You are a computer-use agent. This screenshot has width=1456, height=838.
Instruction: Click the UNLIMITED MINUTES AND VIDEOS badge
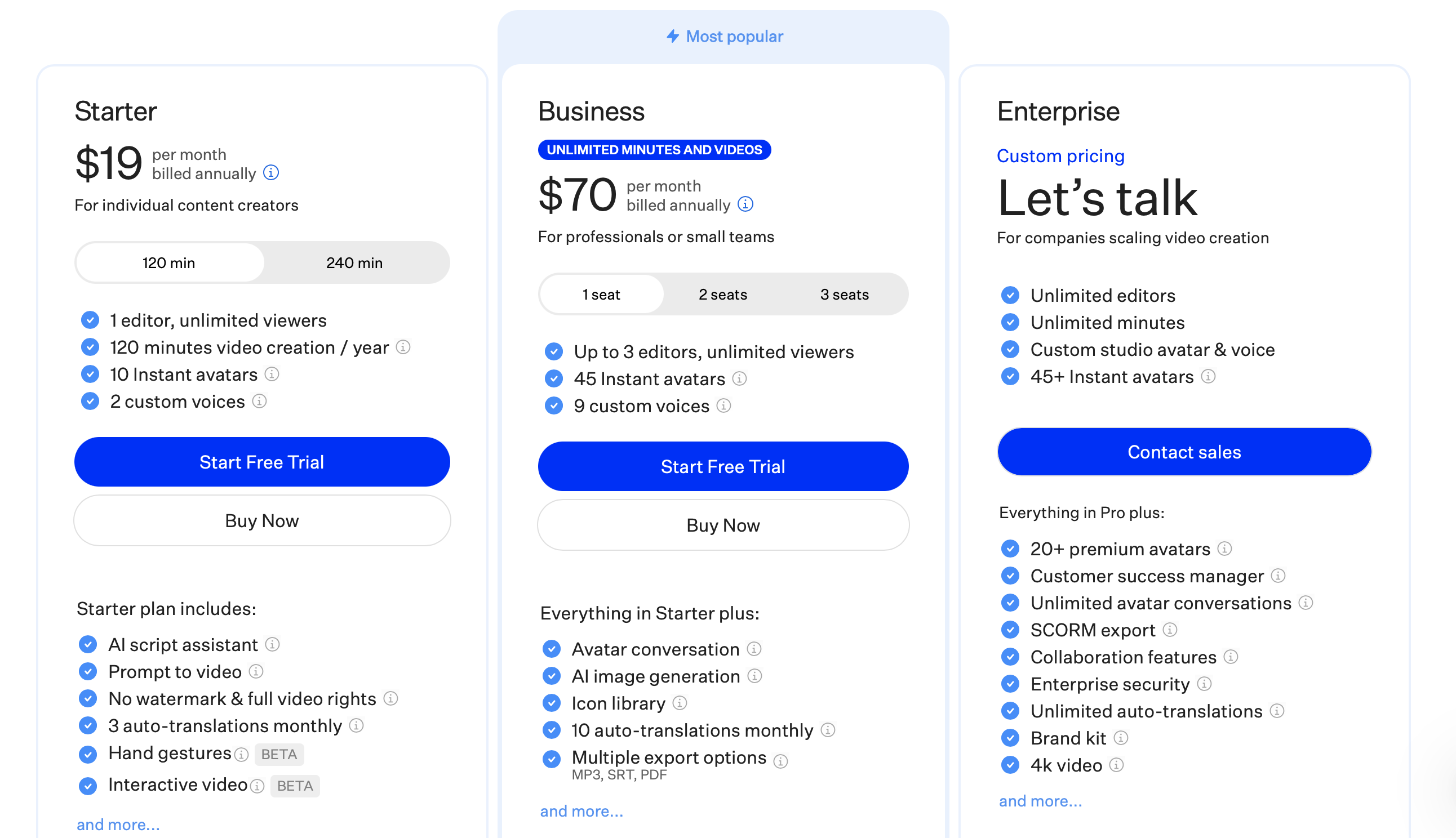pyautogui.click(x=655, y=150)
